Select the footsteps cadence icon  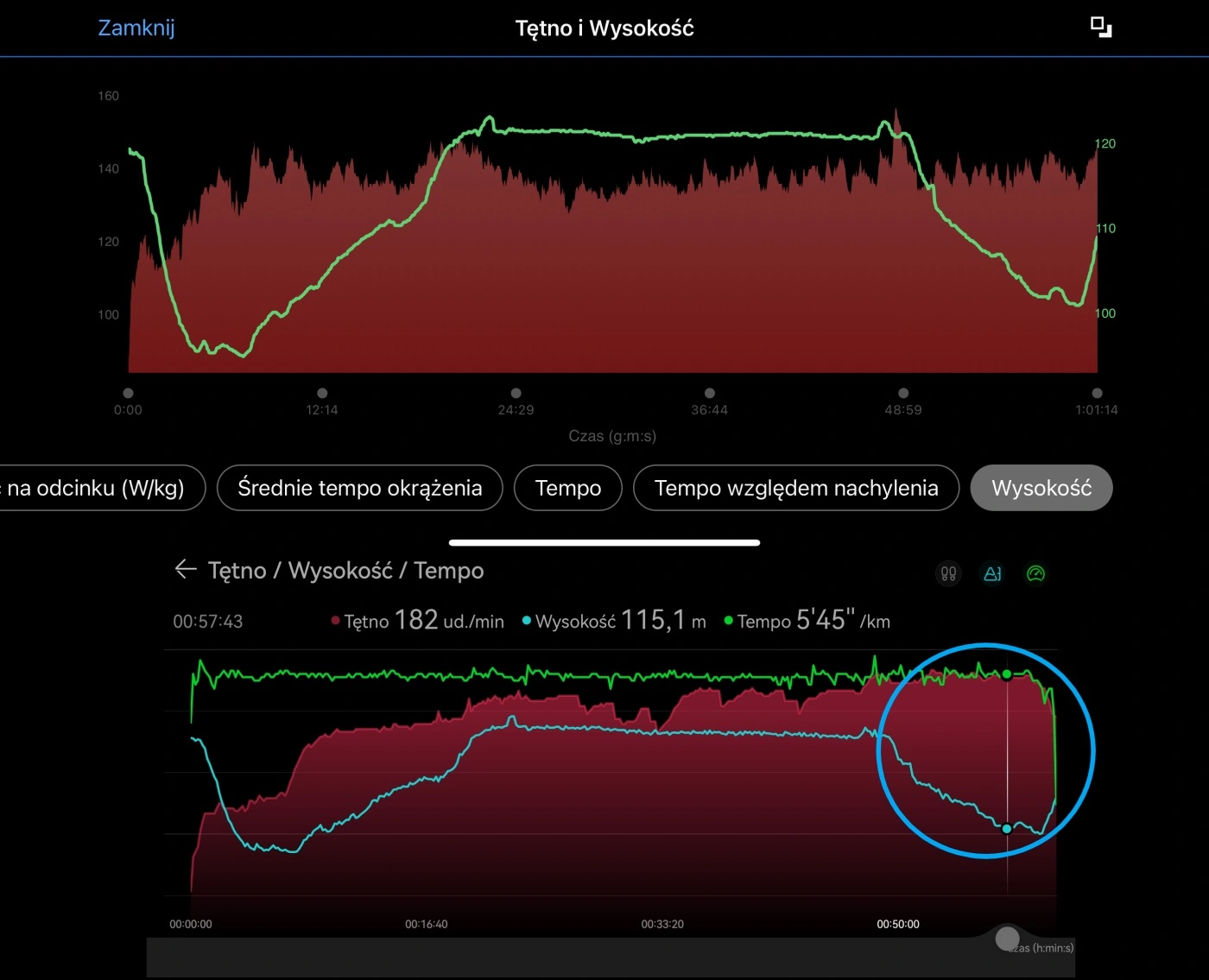pos(947,573)
